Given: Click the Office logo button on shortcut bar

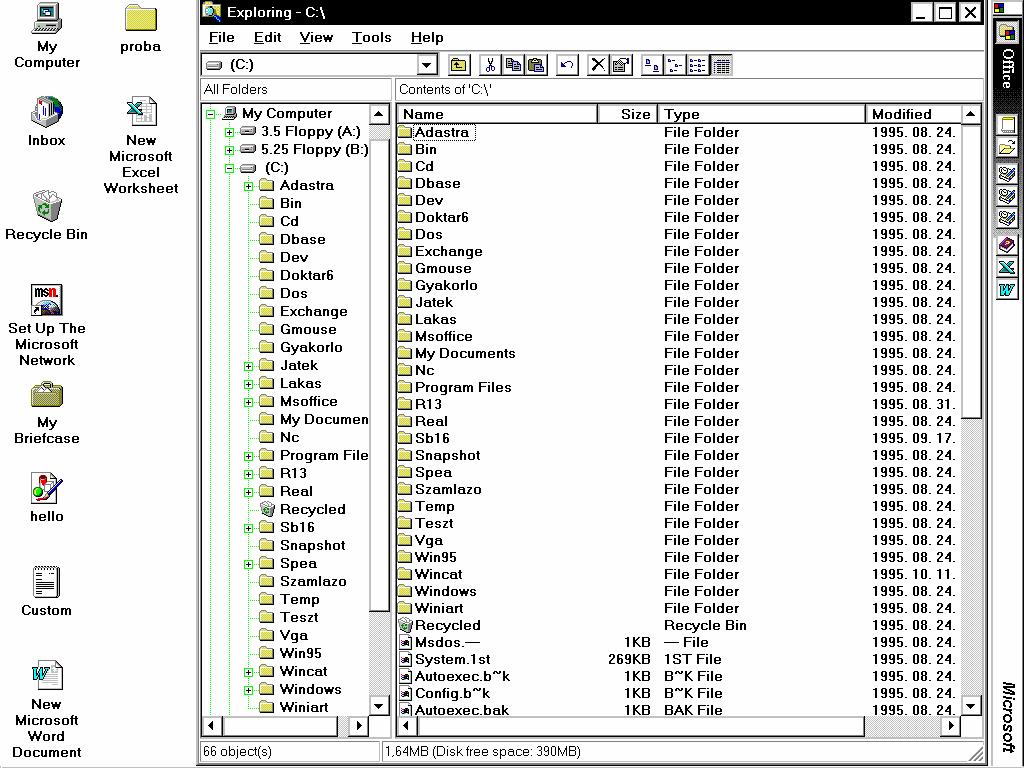Looking at the screenshot, I should [1007, 33].
